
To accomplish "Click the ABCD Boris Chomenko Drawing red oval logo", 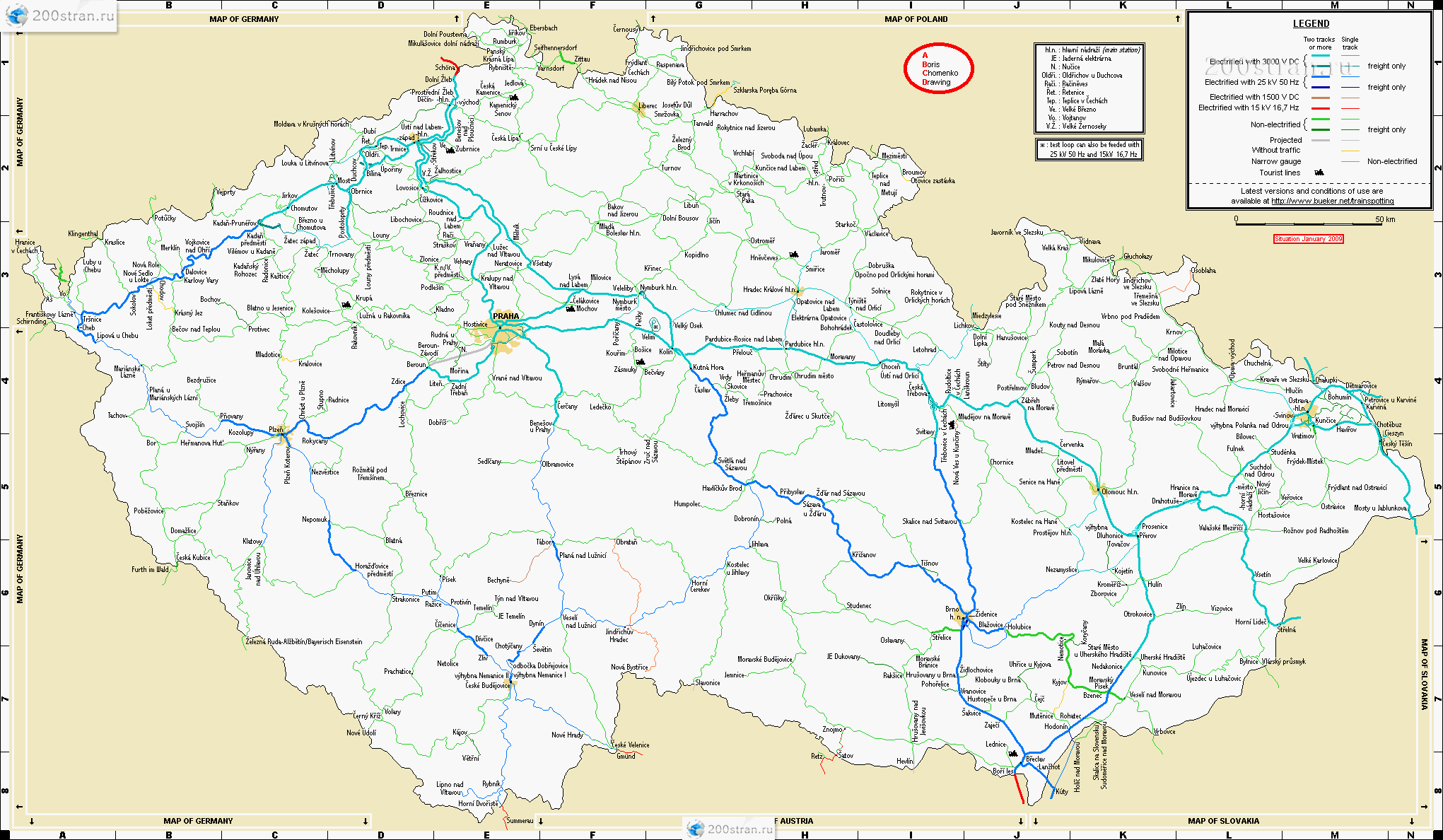I will 938,69.
